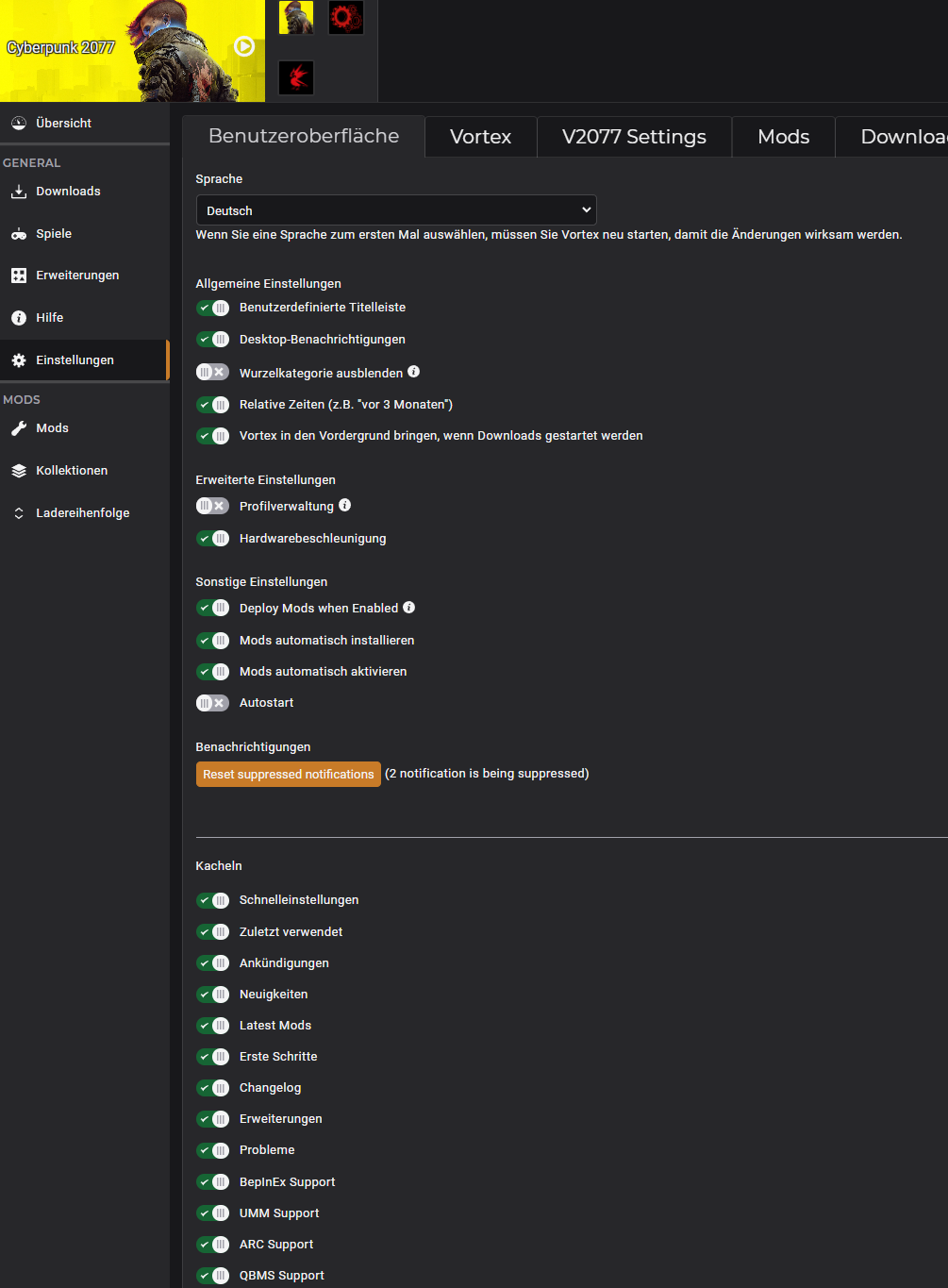Click the Übersicht dashboard icon

click(x=19, y=123)
